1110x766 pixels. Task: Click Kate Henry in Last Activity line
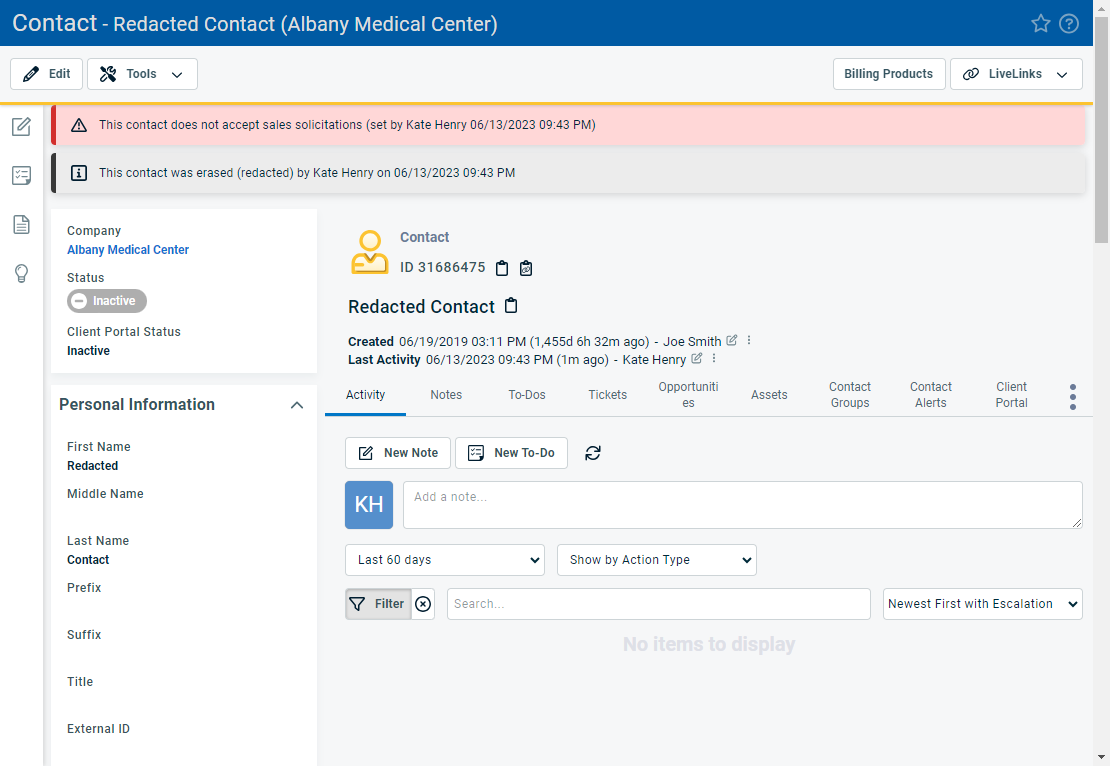point(654,360)
